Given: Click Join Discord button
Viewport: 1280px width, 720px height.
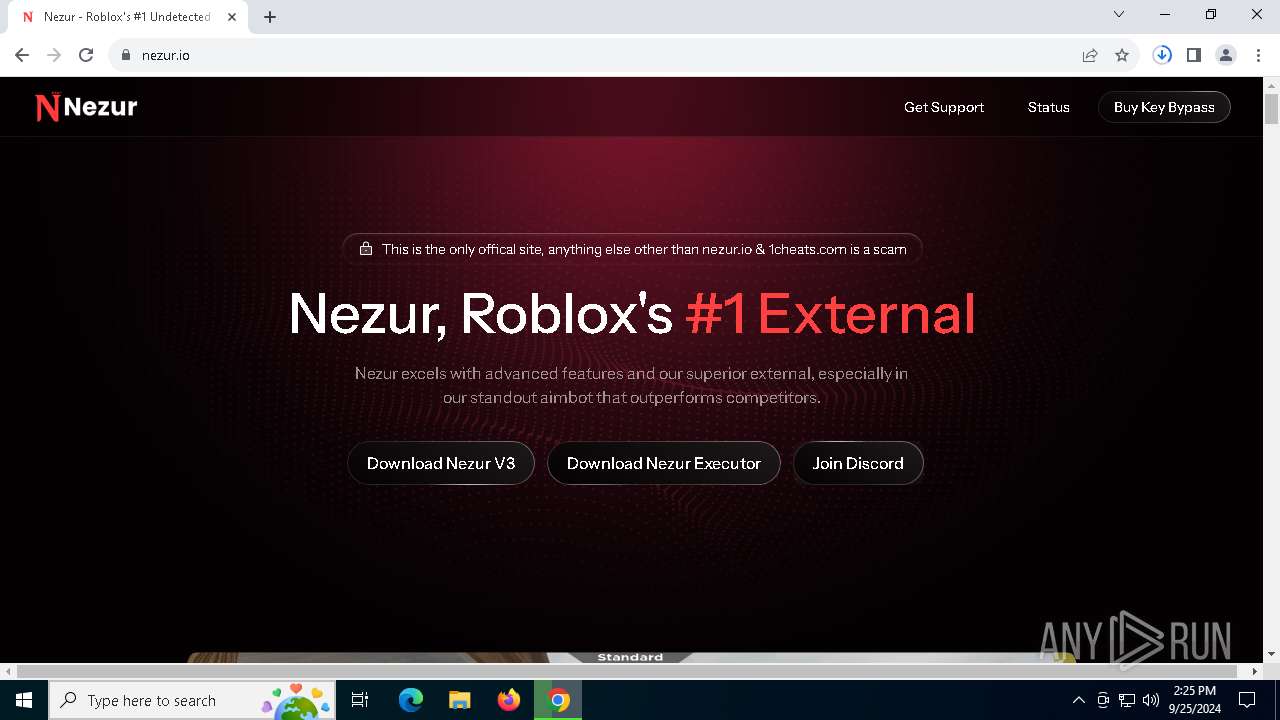Looking at the screenshot, I should coord(858,463).
